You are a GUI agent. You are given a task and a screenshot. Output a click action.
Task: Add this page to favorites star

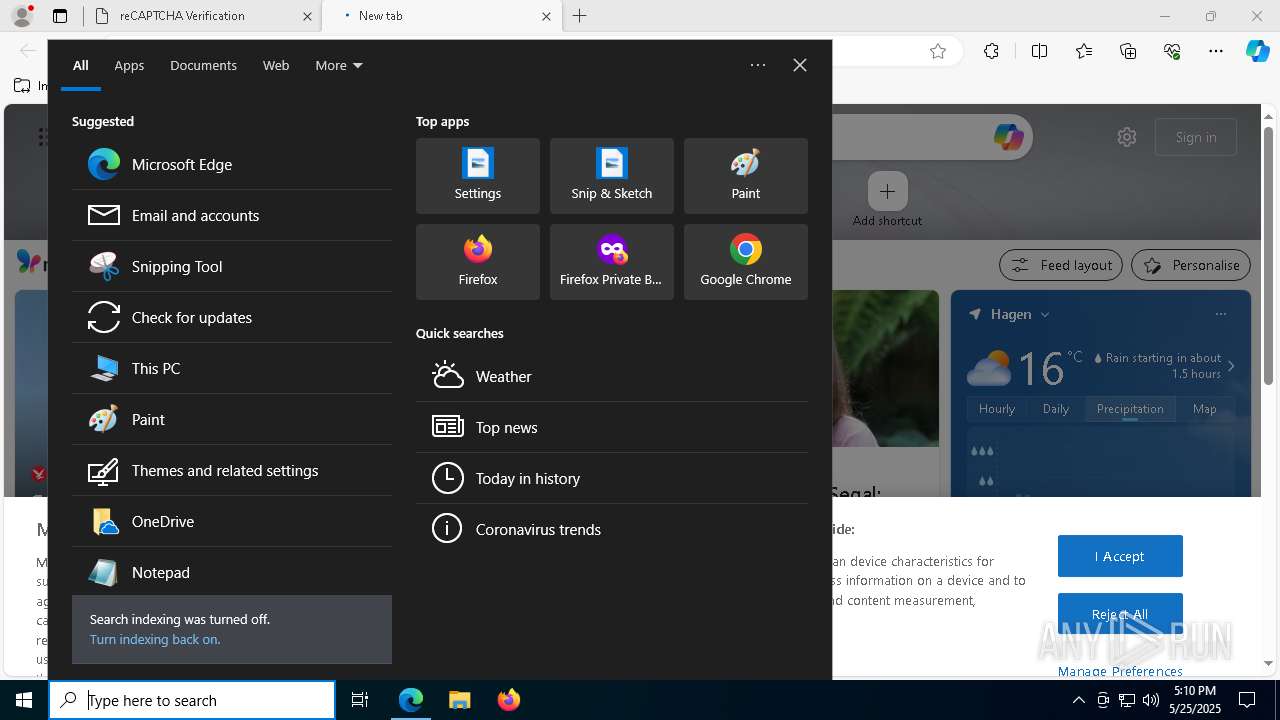938,52
